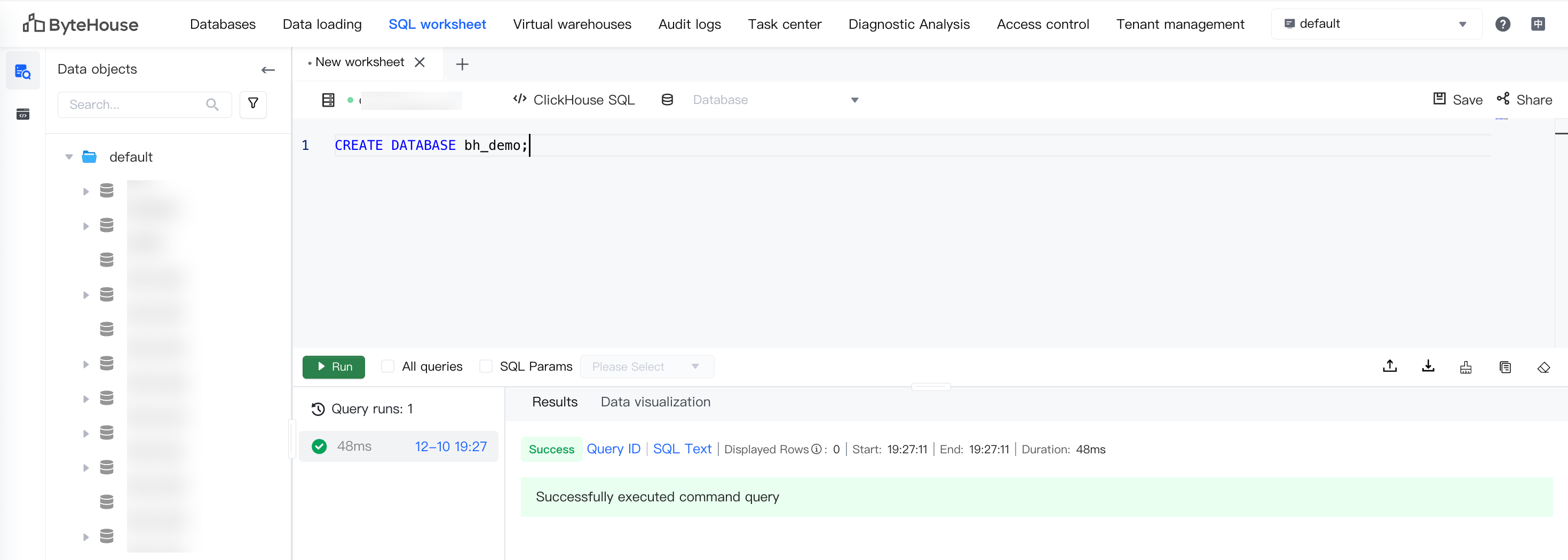Open the Query ID link
Screen dimensions: 1568x560
pyautogui.click(x=613, y=449)
